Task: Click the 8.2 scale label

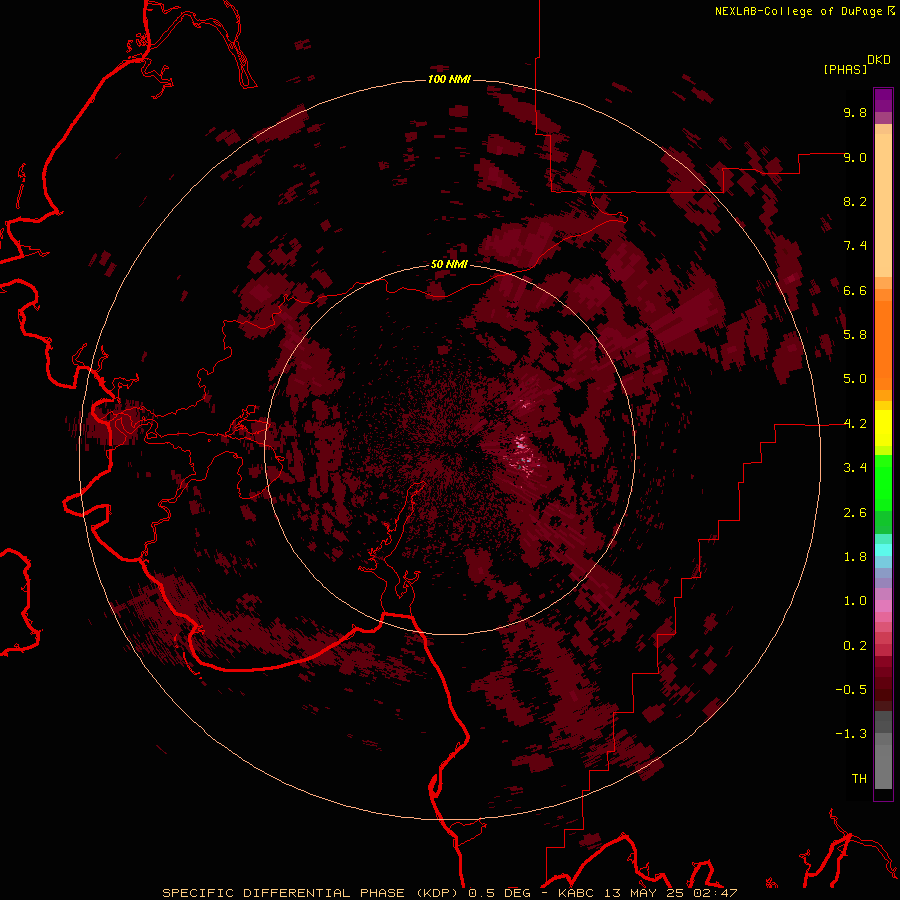Action: coord(855,201)
